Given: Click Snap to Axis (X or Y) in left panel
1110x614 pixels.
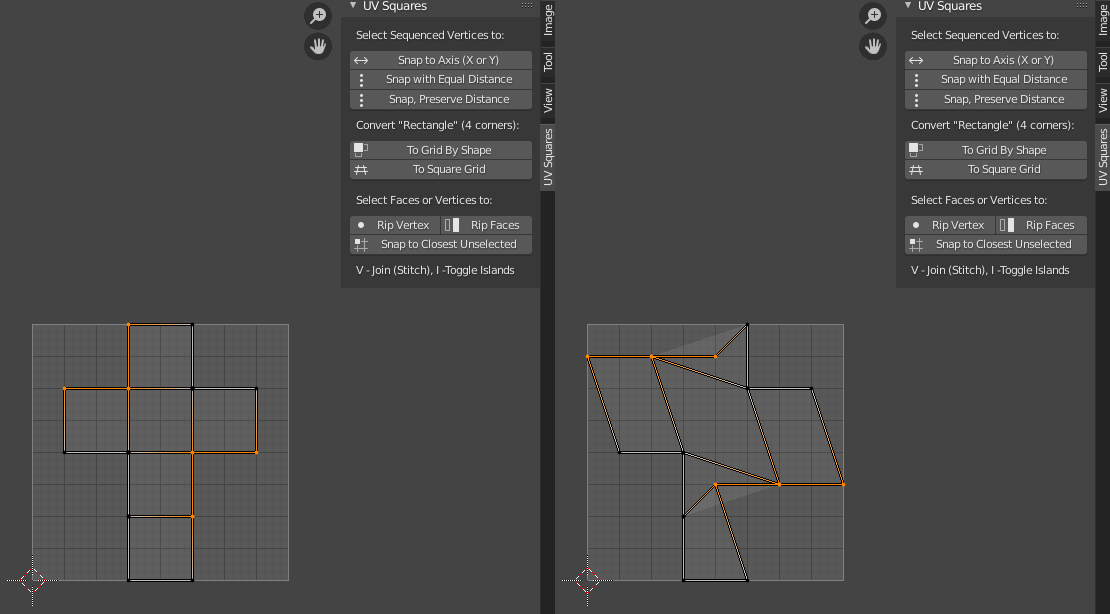Looking at the screenshot, I should 441,60.
